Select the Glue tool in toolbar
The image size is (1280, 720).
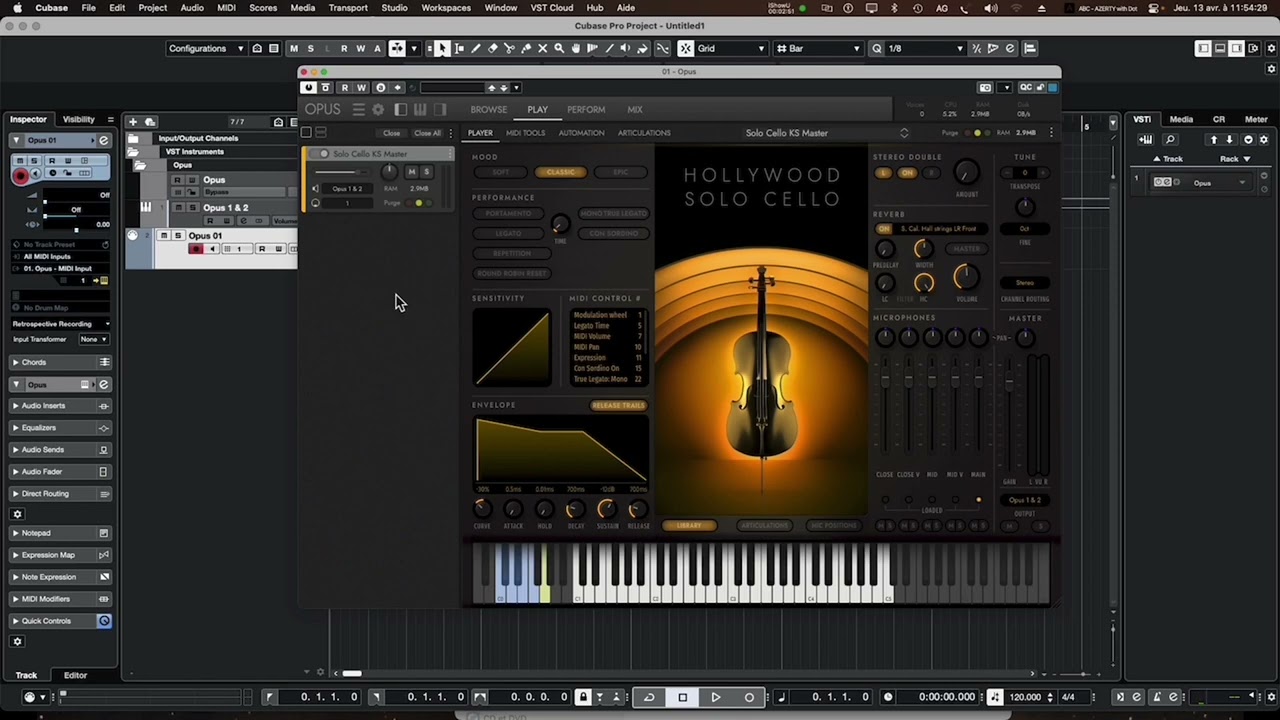(526, 48)
